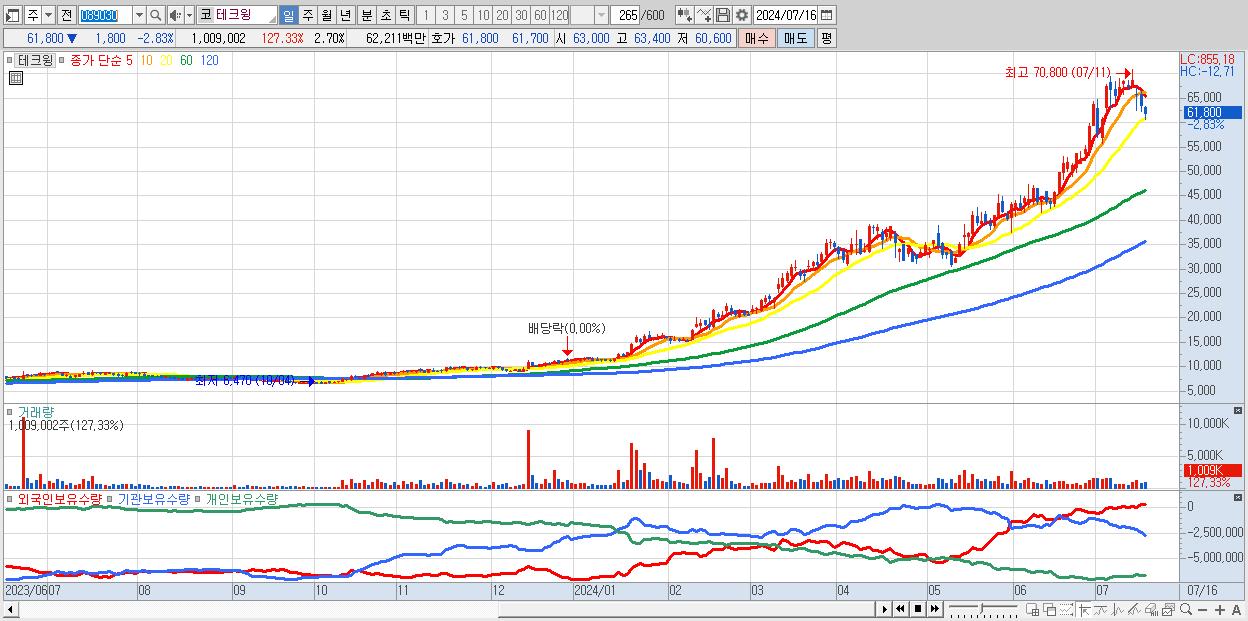Screen dimensions: 1248x621
Task: Adjust the chart zoom slider at bottom
Action: [982, 609]
